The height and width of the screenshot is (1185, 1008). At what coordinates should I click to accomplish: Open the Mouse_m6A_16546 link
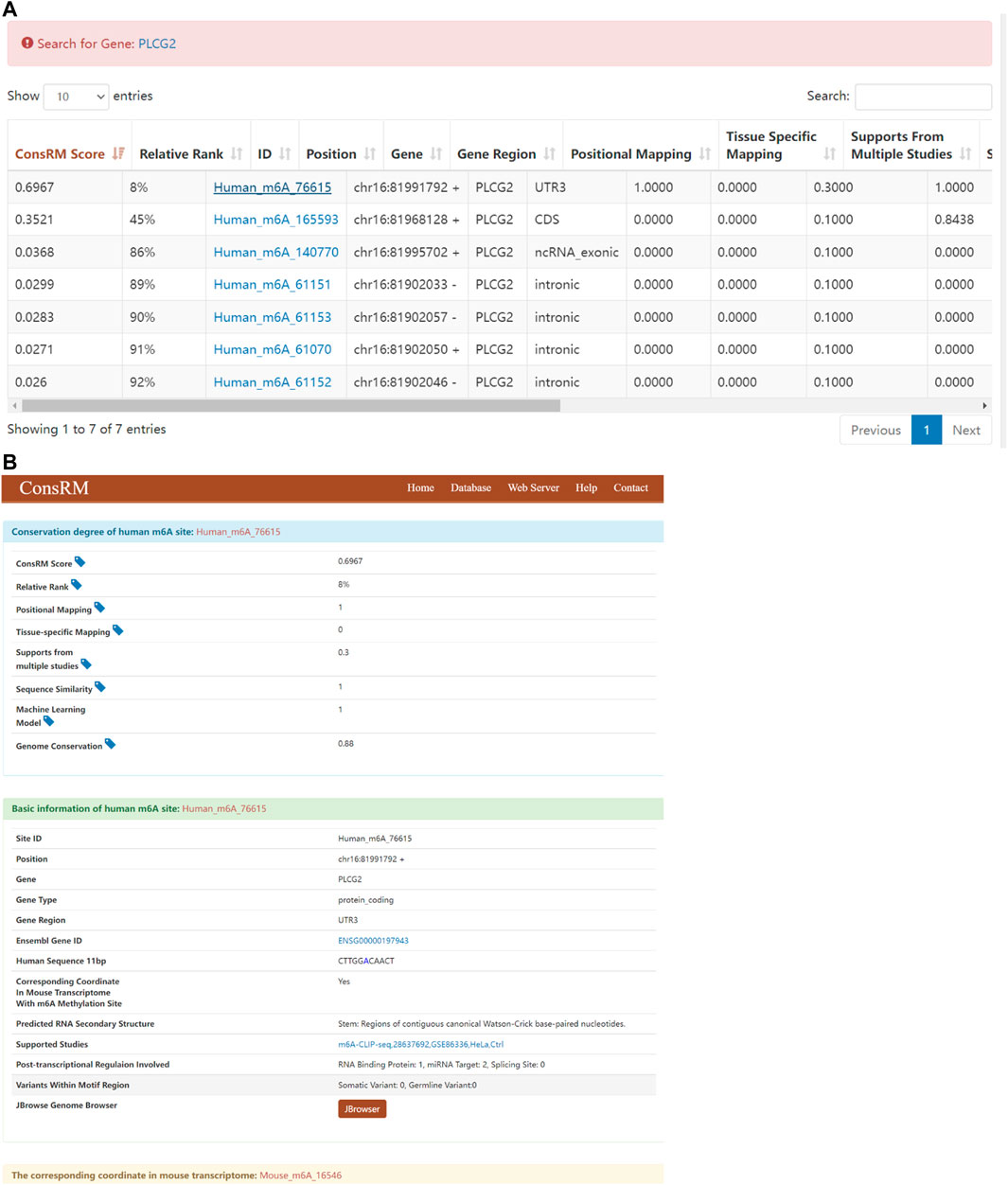click(x=301, y=1176)
